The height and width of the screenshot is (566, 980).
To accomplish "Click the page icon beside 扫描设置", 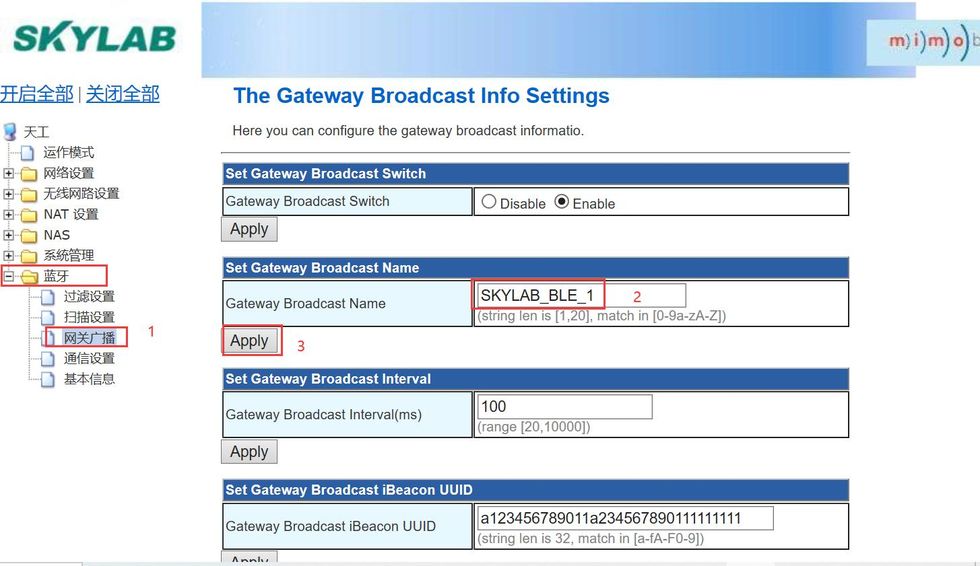I will (x=48, y=318).
